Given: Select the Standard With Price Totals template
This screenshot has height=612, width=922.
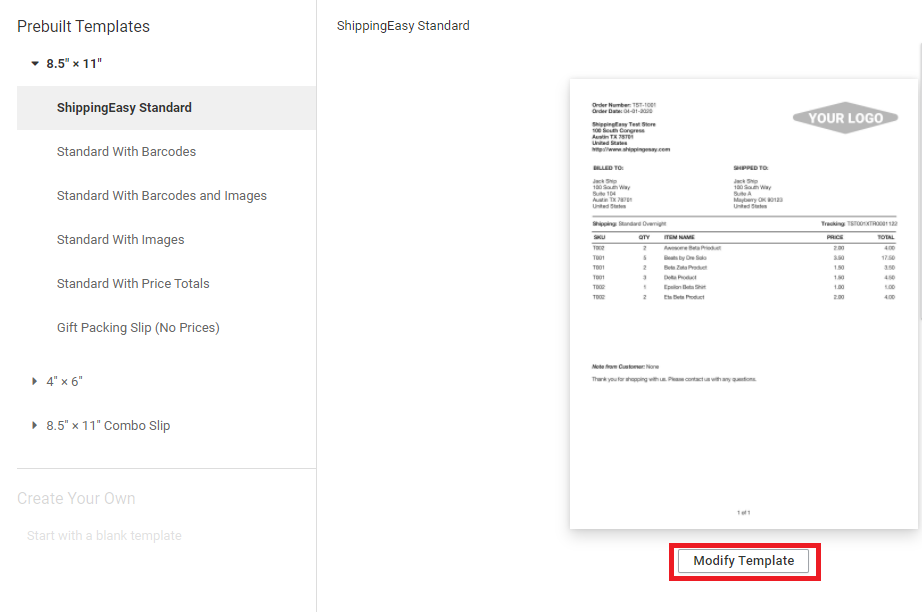Looking at the screenshot, I should [x=133, y=284].
